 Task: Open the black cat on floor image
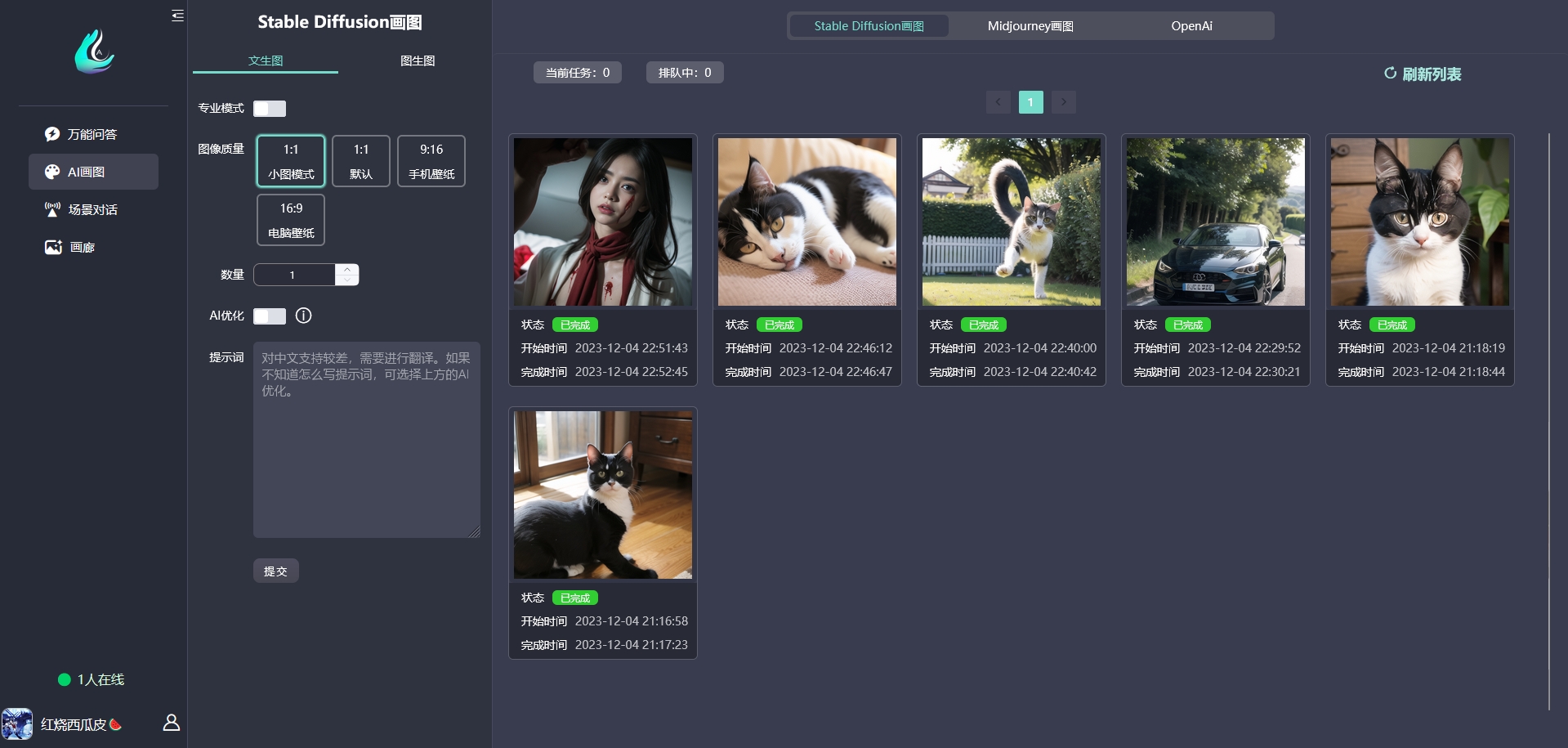click(603, 495)
